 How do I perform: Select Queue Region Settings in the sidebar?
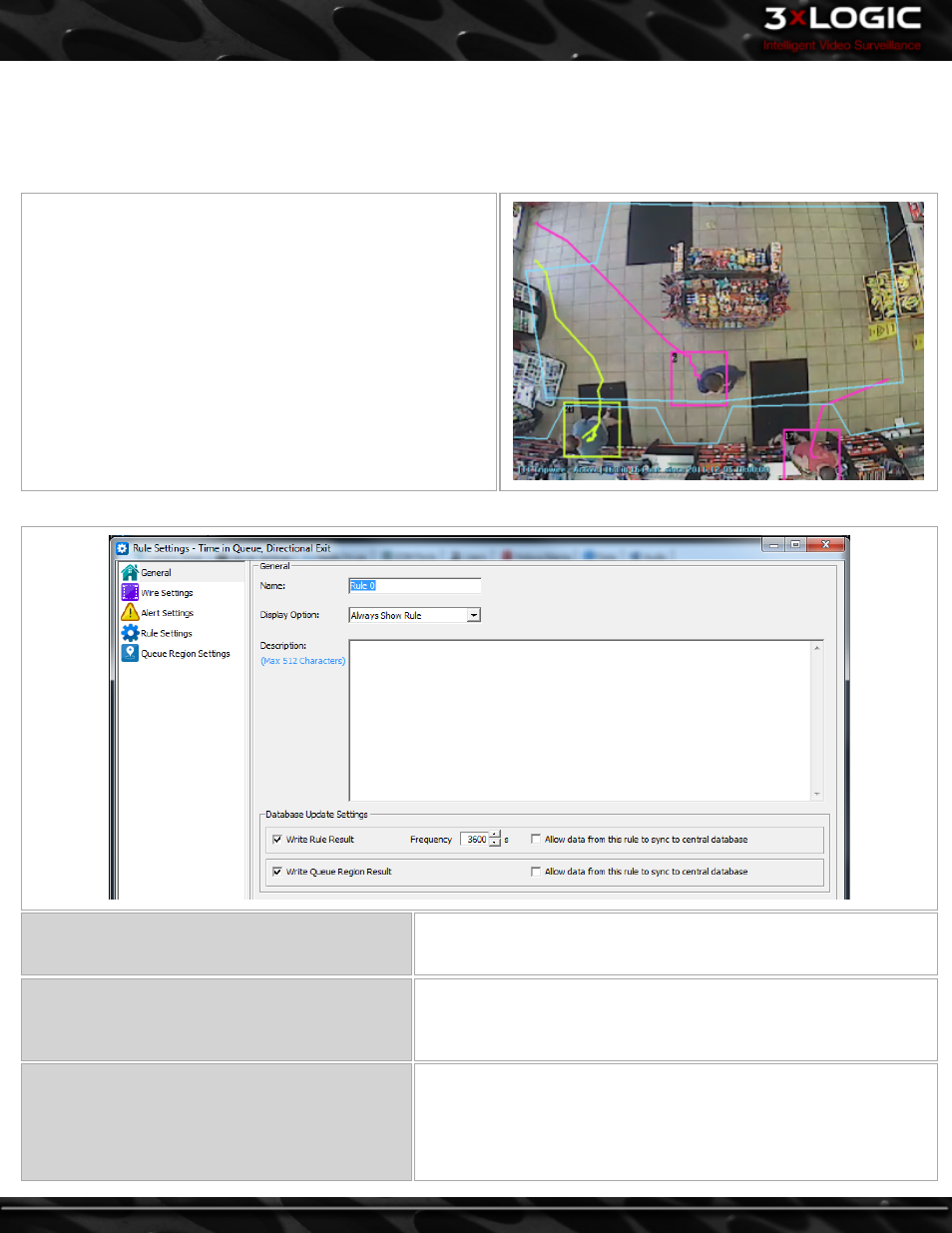pos(185,654)
